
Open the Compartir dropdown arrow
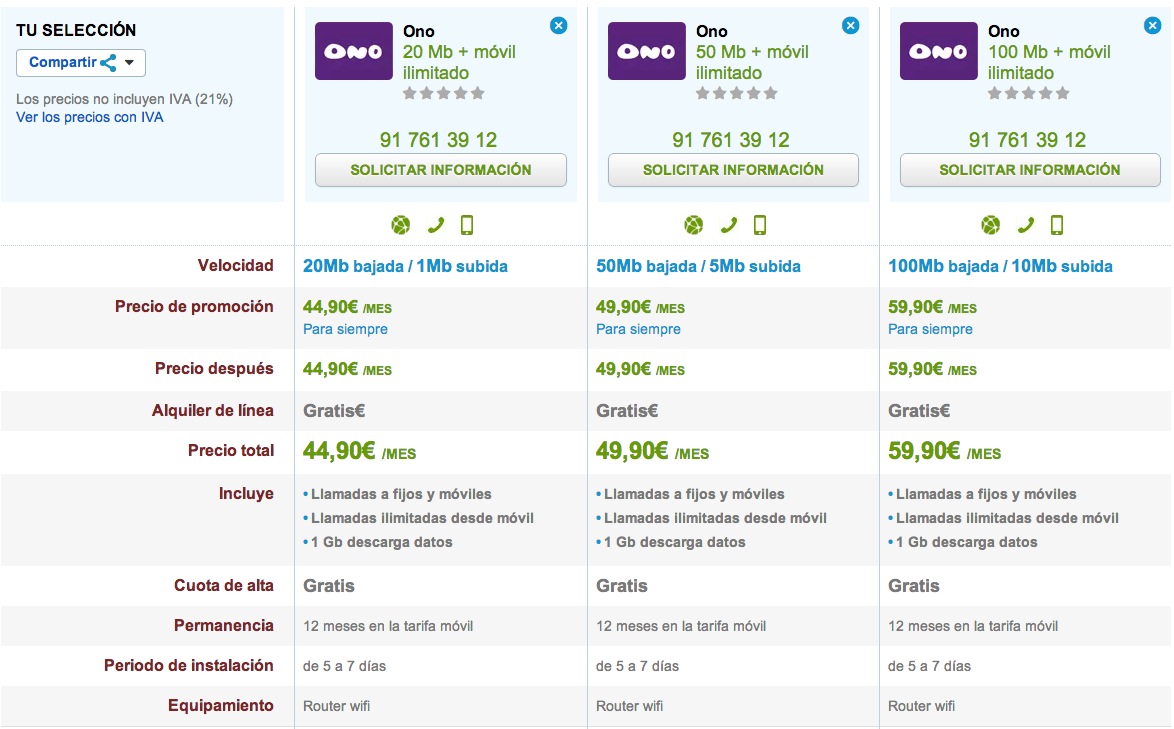(x=130, y=63)
